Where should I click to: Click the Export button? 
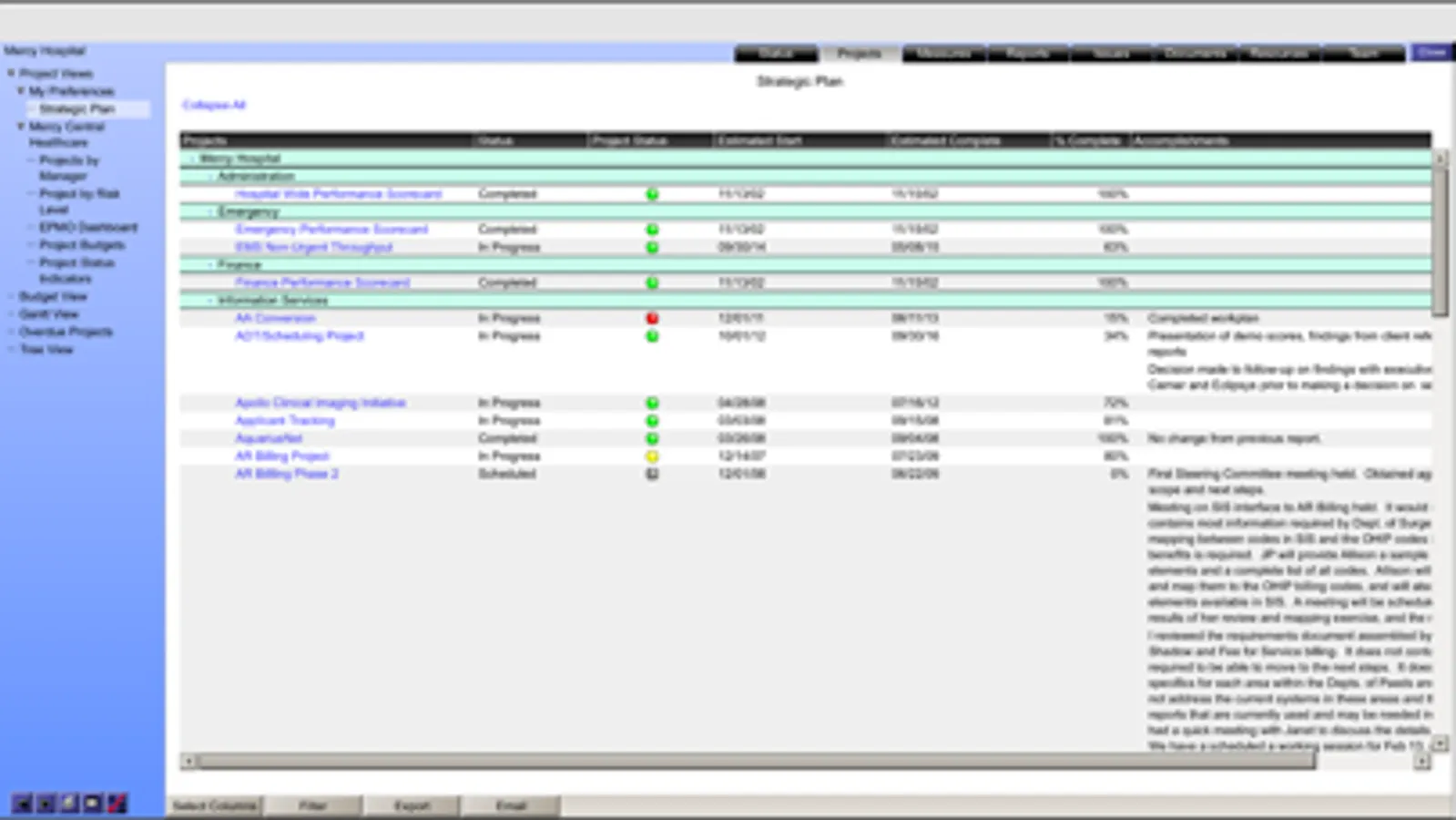pyautogui.click(x=412, y=805)
